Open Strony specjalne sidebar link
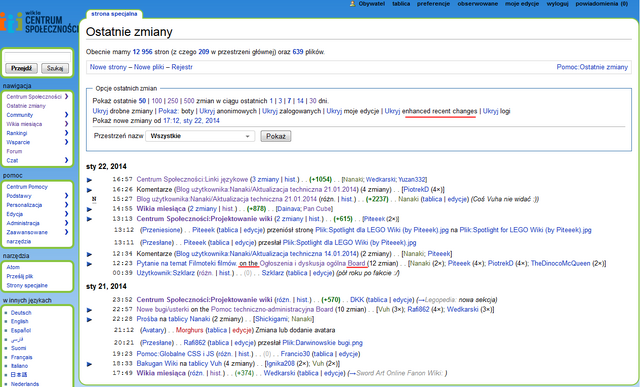640x387 pixels. (27, 285)
